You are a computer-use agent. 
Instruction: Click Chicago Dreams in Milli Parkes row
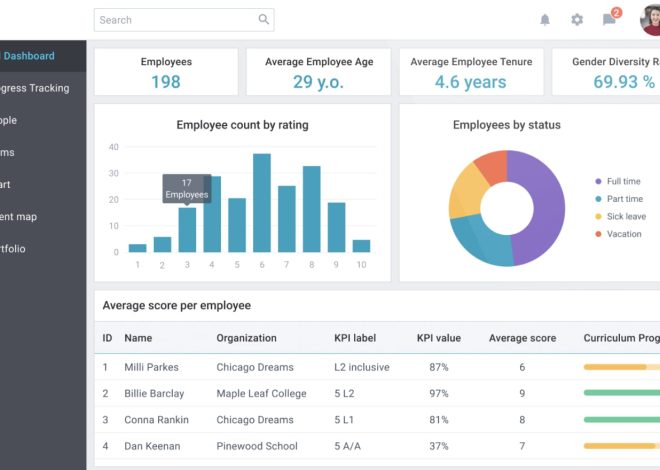(x=255, y=367)
